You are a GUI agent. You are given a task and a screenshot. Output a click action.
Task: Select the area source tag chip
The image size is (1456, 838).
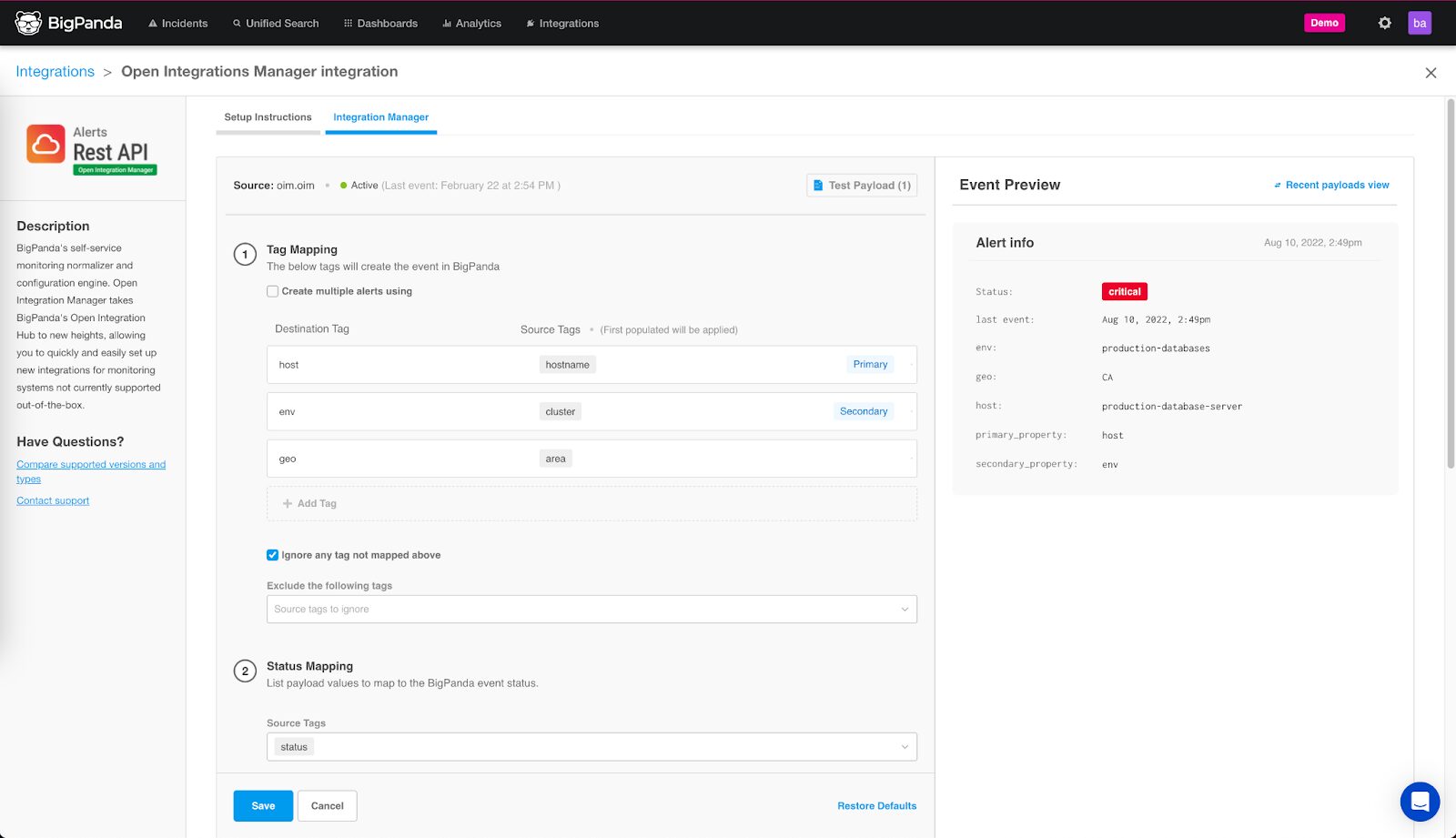[x=555, y=459]
